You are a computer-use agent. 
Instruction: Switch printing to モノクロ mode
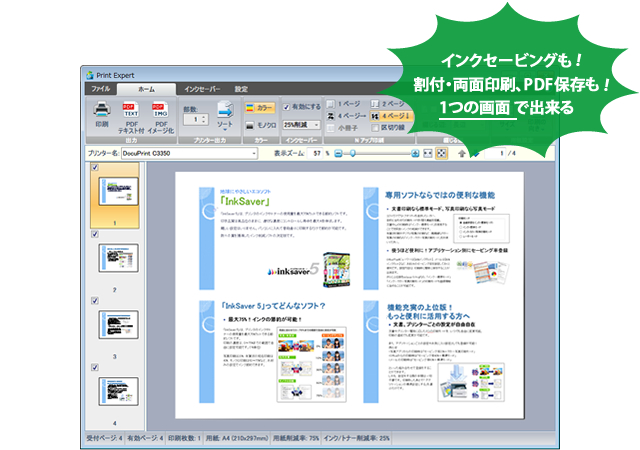261,125
